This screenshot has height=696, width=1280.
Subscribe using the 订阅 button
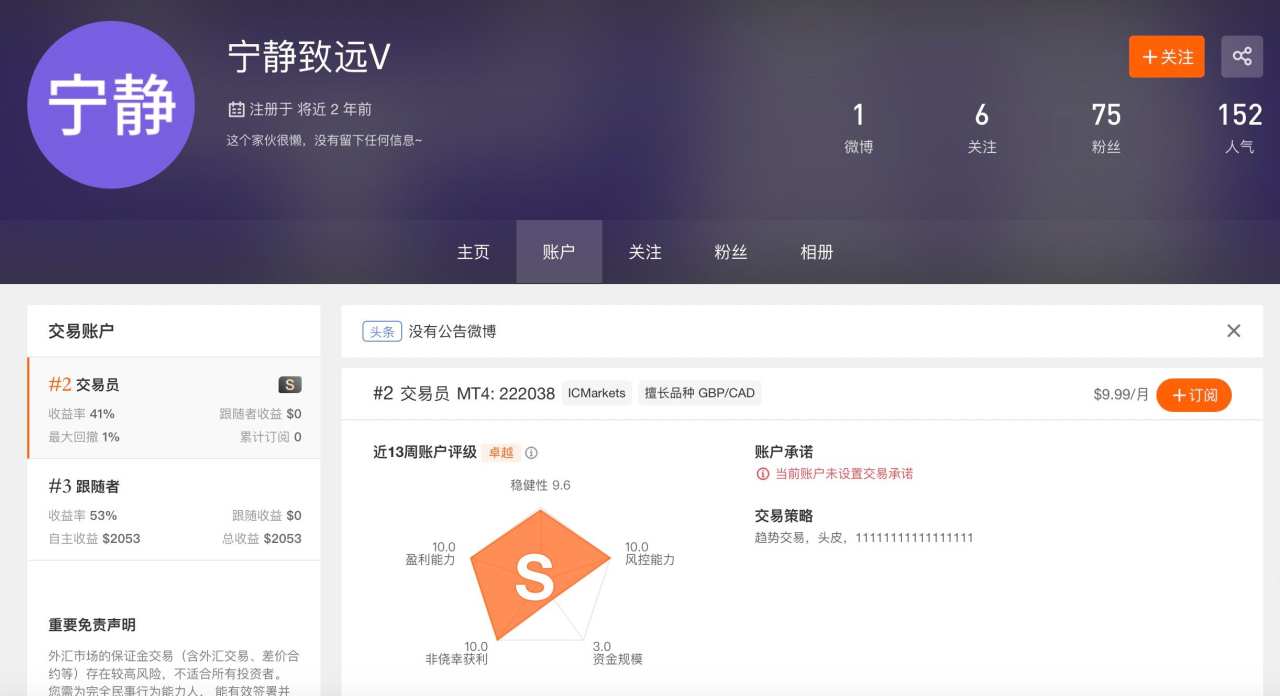click(x=1194, y=395)
